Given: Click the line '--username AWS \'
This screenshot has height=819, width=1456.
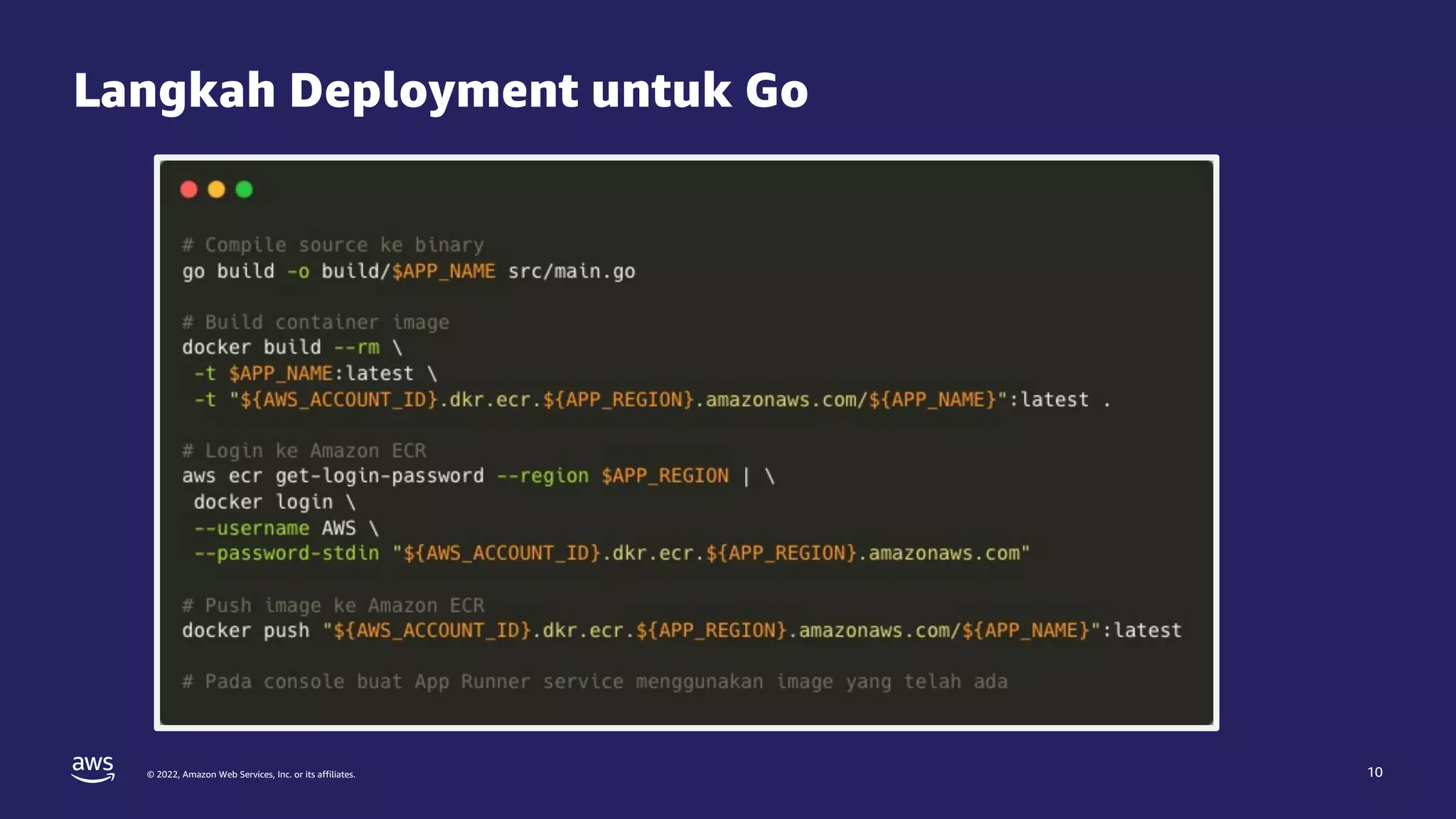Looking at the screenshot, I should tap(287, 528).
